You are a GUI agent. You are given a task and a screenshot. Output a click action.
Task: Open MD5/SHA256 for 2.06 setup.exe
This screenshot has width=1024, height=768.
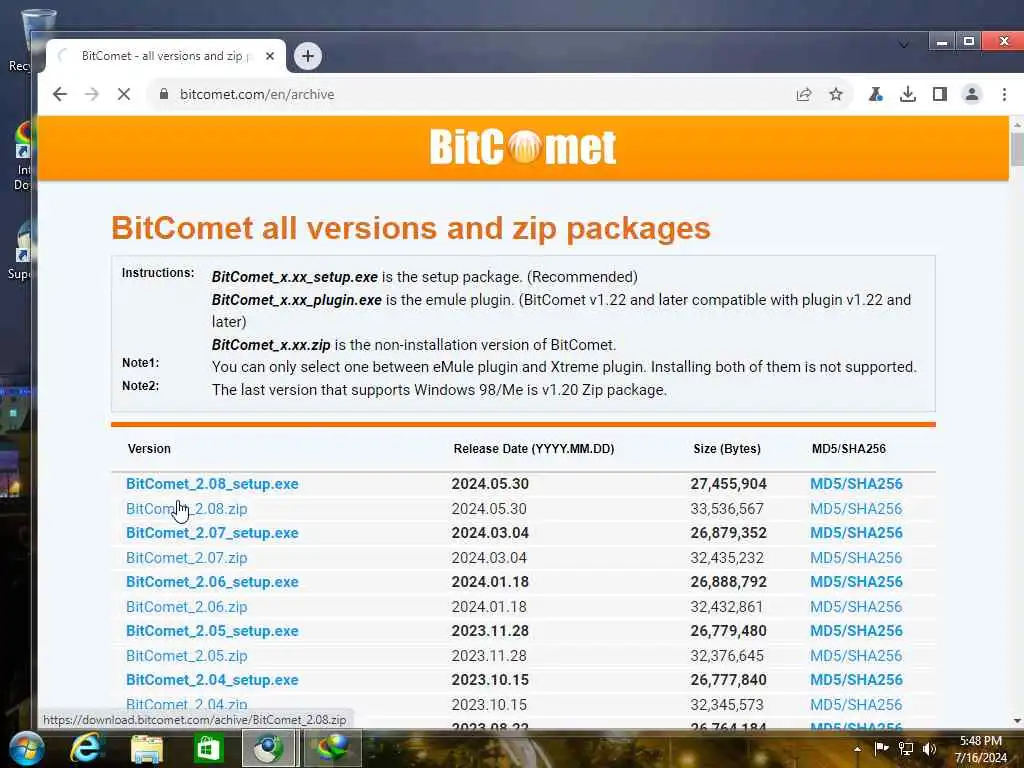click(x=856, y=582)
